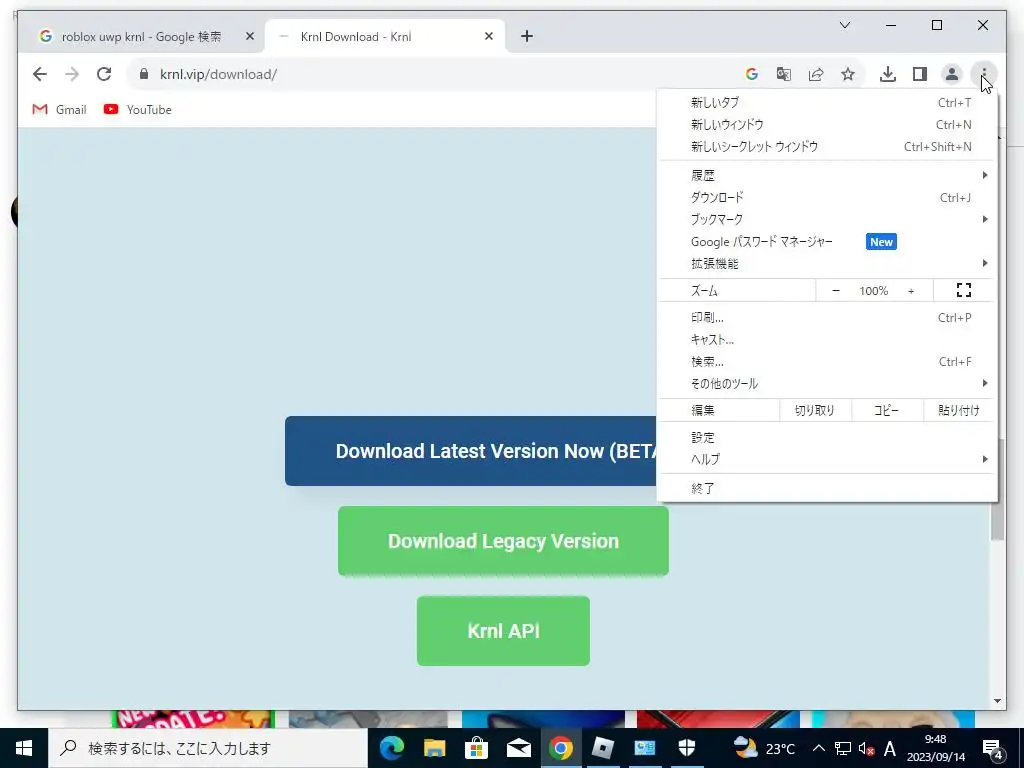1024x768 pixels.
Task: Open Gmail bookmark
Action: (59, 110)
